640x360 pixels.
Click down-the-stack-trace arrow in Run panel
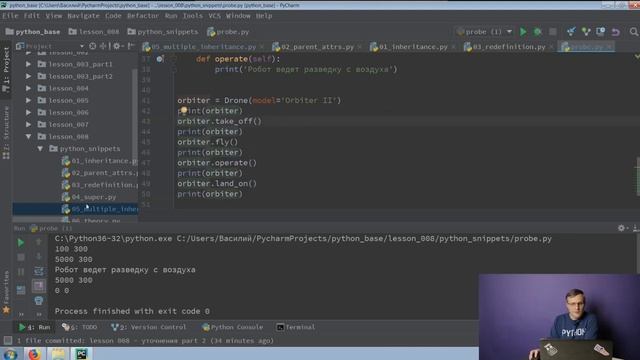39,256
